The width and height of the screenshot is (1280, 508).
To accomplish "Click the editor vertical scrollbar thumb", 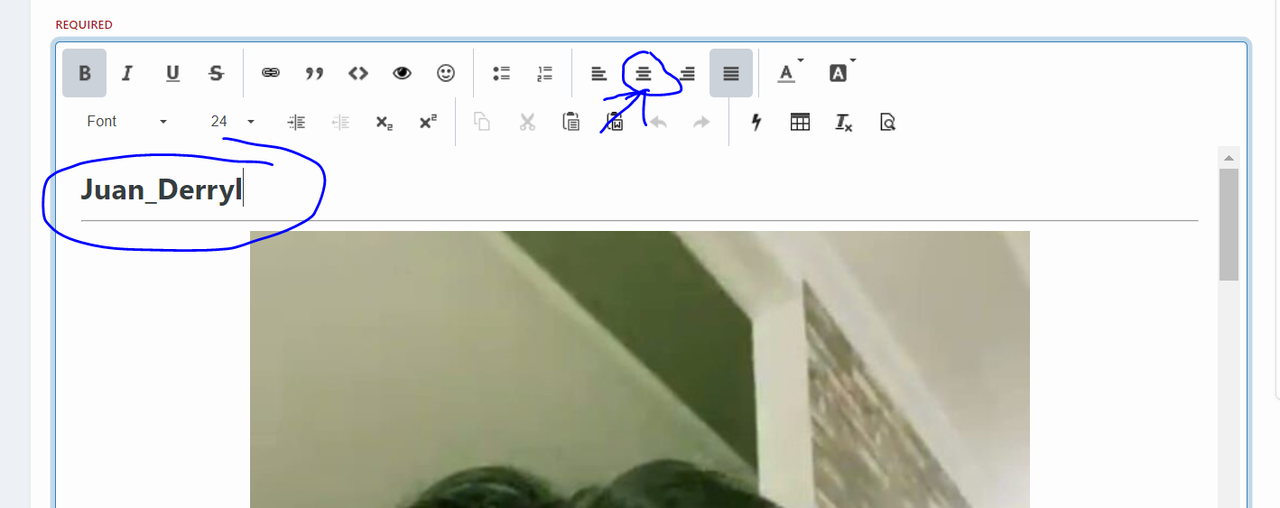I will 1229,225.
